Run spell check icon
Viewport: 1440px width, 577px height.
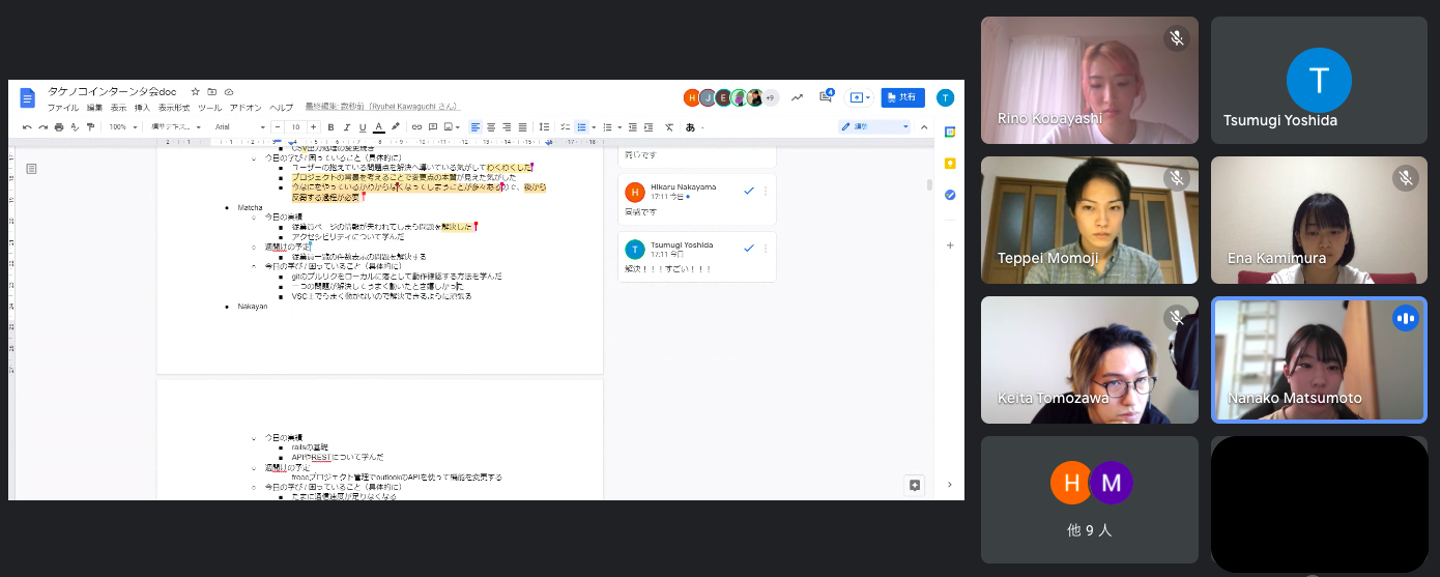tap(75, 127)
